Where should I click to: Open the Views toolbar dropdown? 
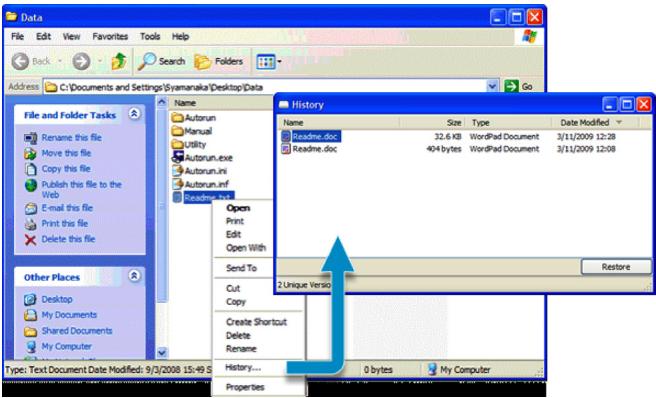click(269, 62)
